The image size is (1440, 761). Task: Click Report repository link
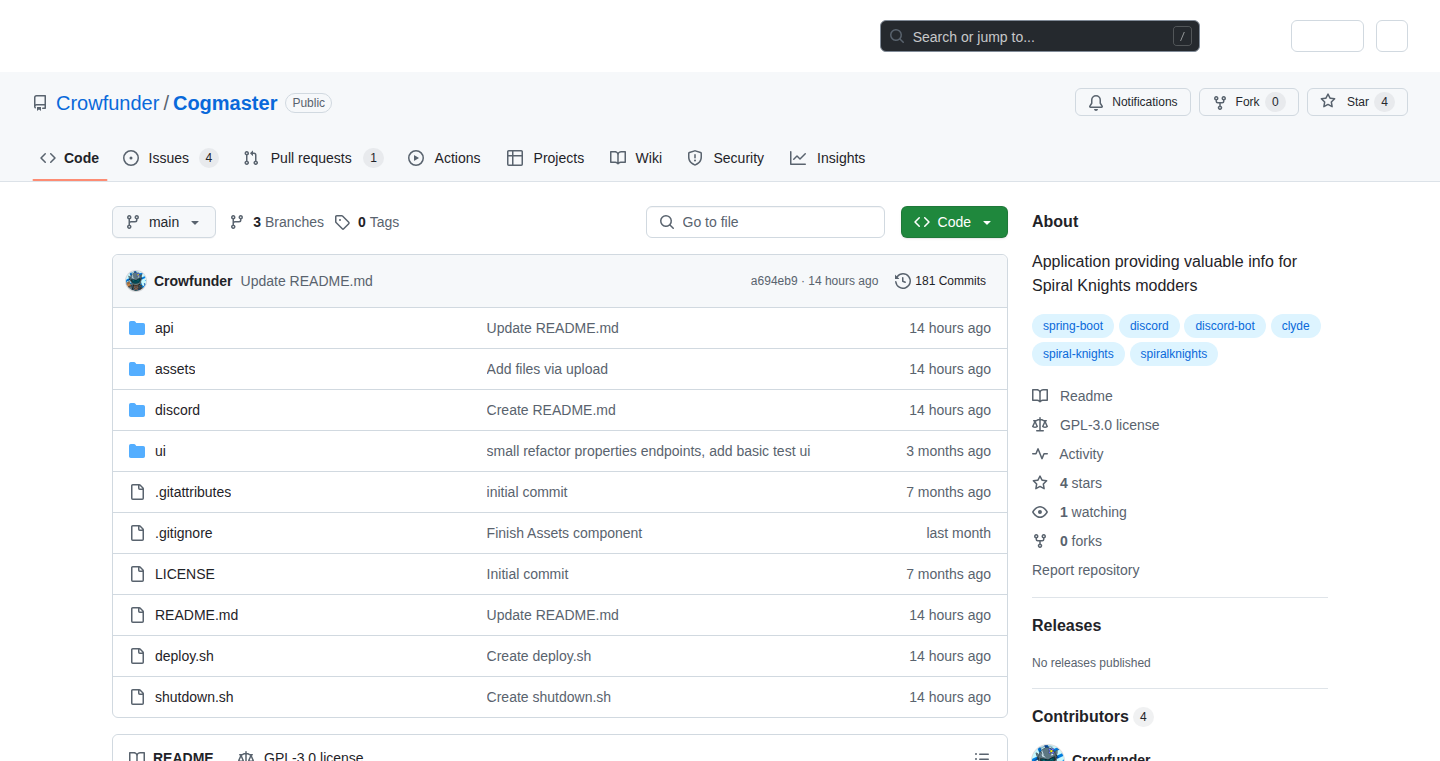coord(1085,570)
